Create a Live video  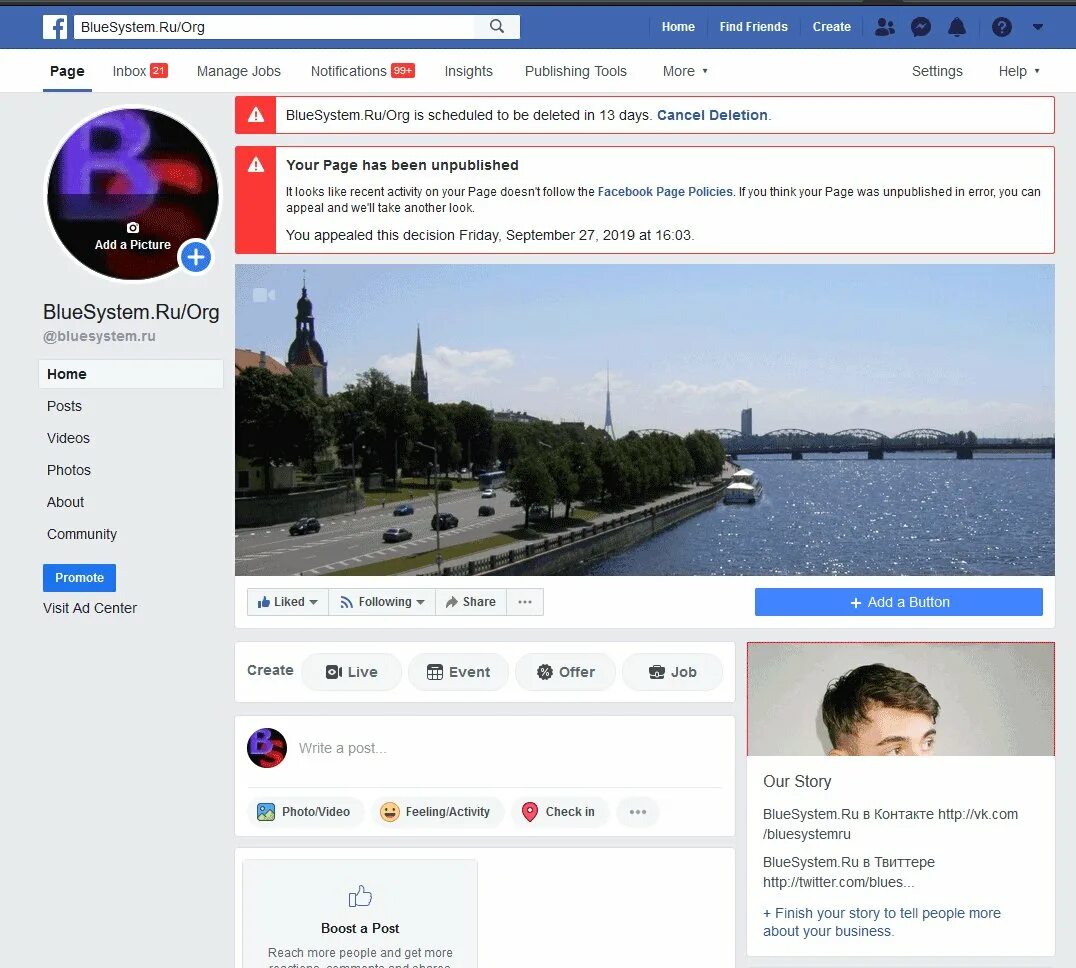351,672
